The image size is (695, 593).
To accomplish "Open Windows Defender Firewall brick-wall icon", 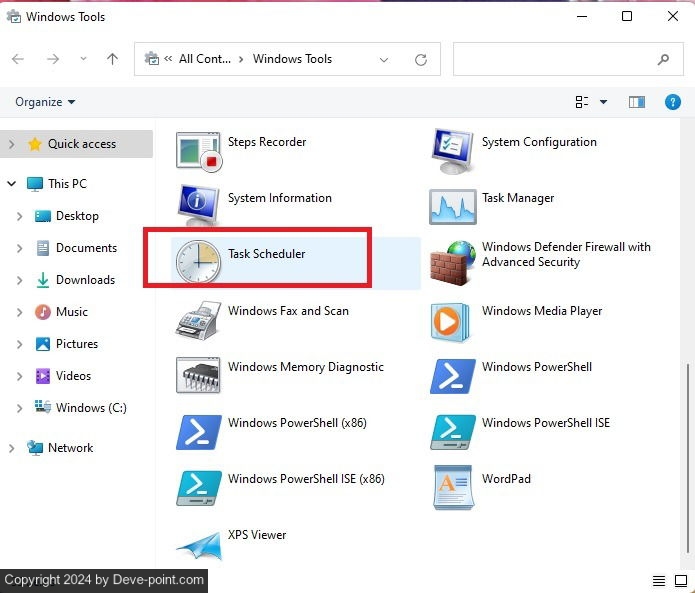I will [452, 263].
